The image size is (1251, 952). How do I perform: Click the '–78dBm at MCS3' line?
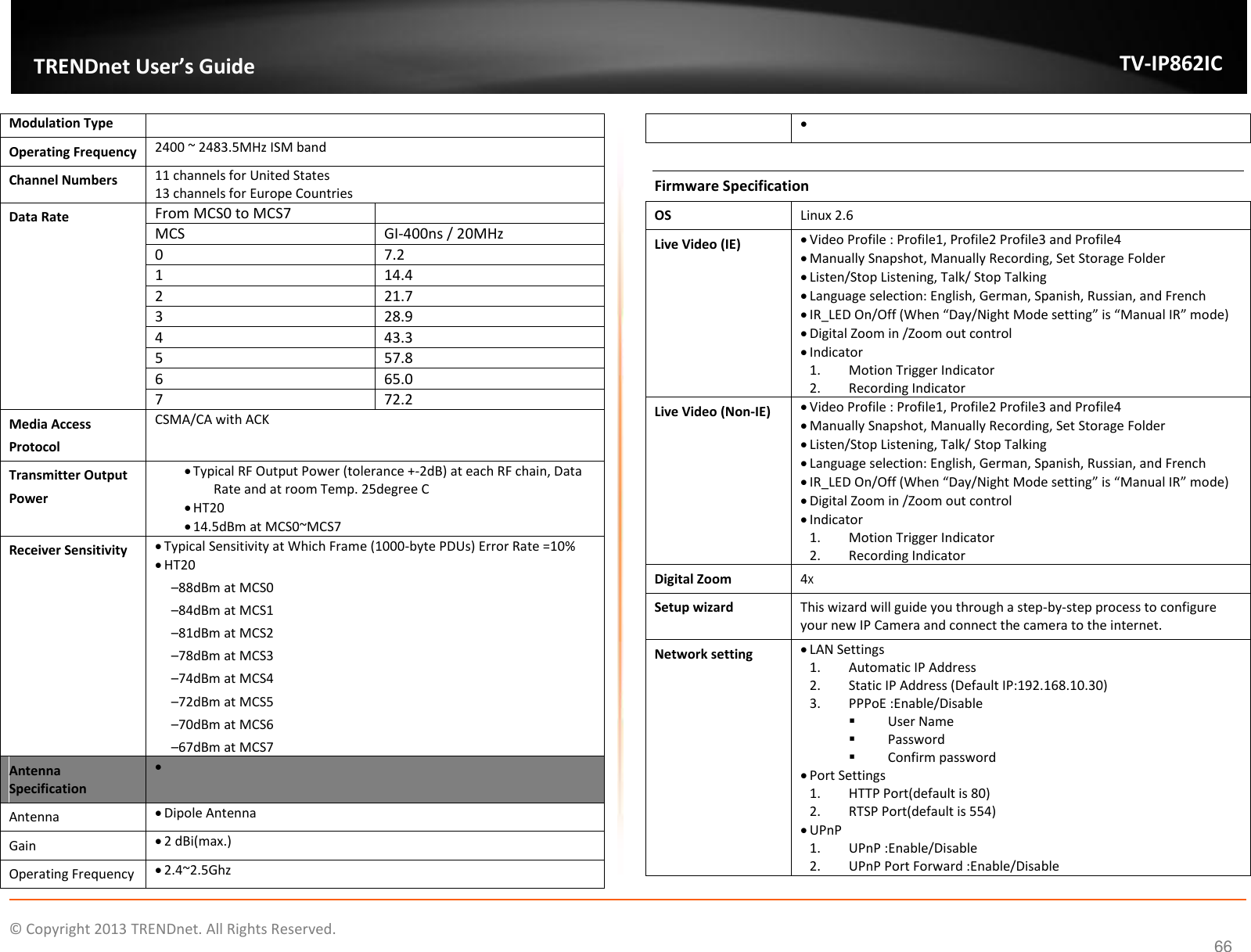coord(222,656)
